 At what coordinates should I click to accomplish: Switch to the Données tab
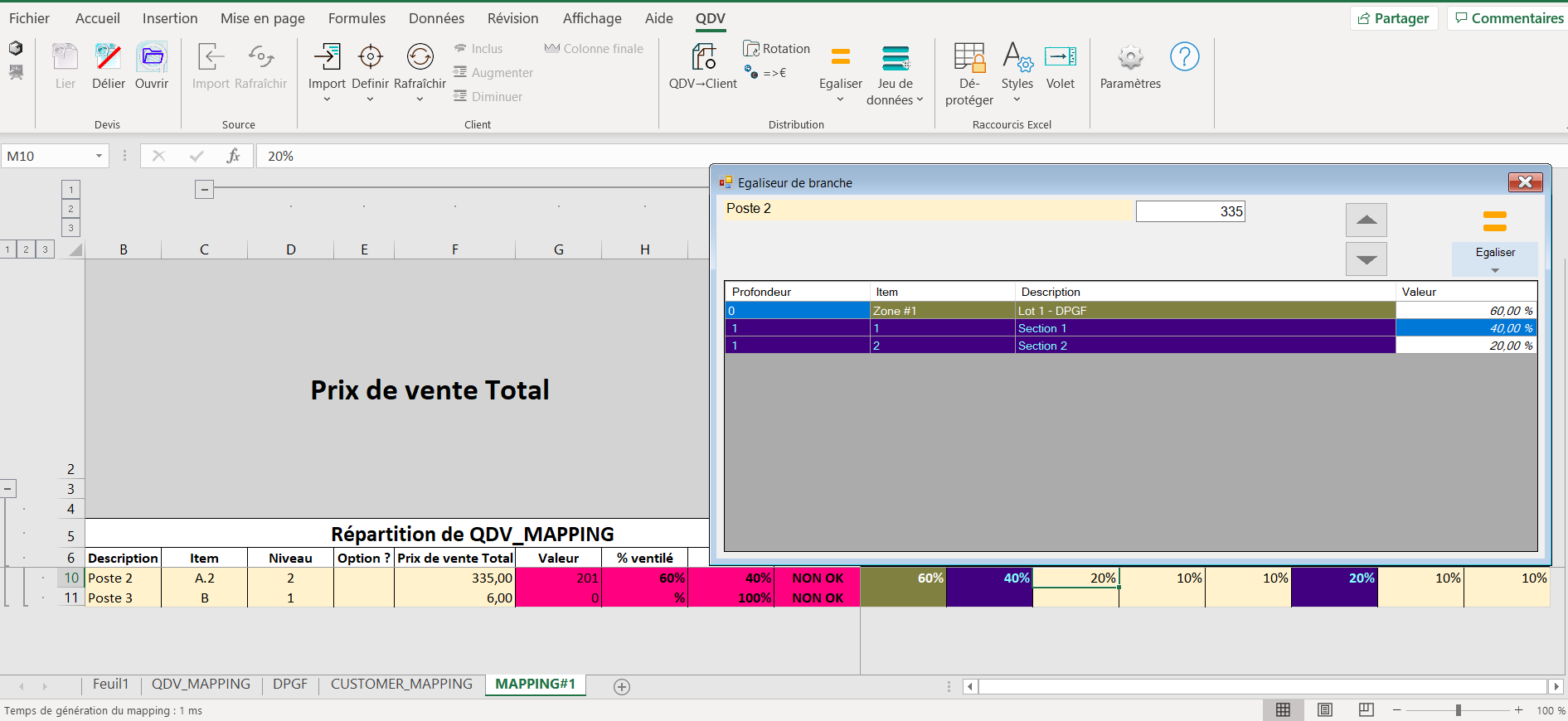(436, 18)
